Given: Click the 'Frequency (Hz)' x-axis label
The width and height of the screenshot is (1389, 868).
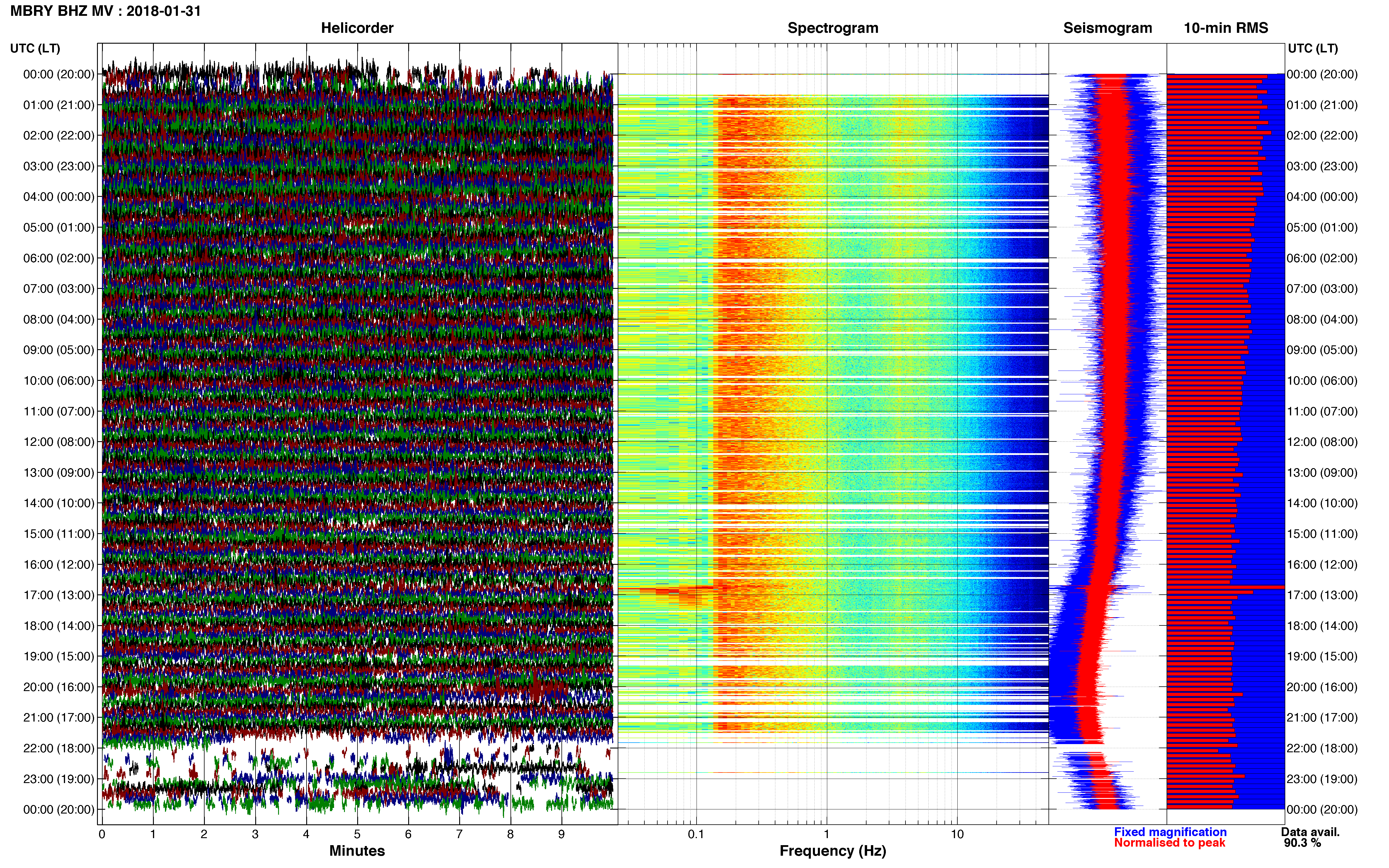Looking at the screenshot, I should (x=833, y=851).
